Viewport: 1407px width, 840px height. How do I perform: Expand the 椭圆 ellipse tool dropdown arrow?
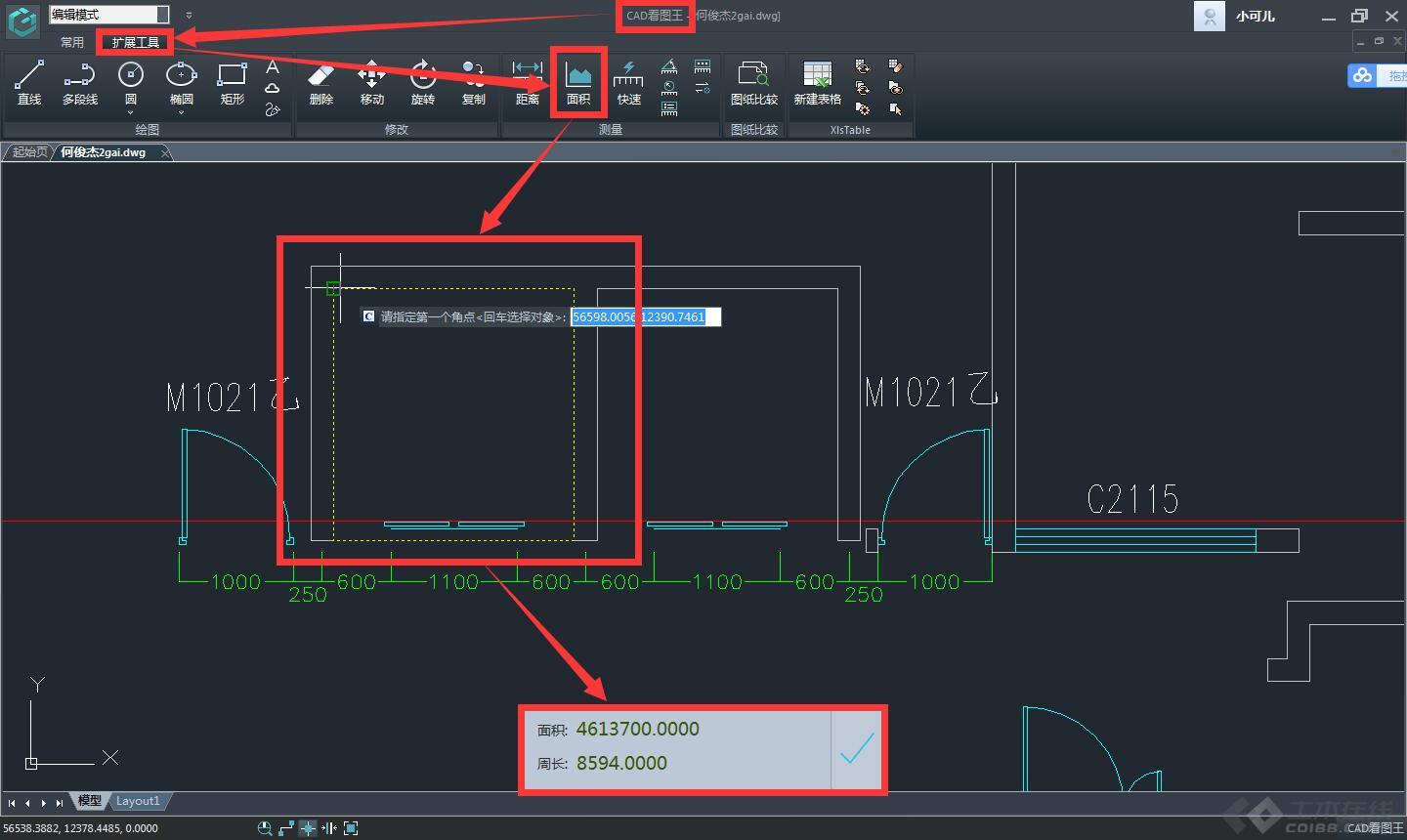[181, 112]
